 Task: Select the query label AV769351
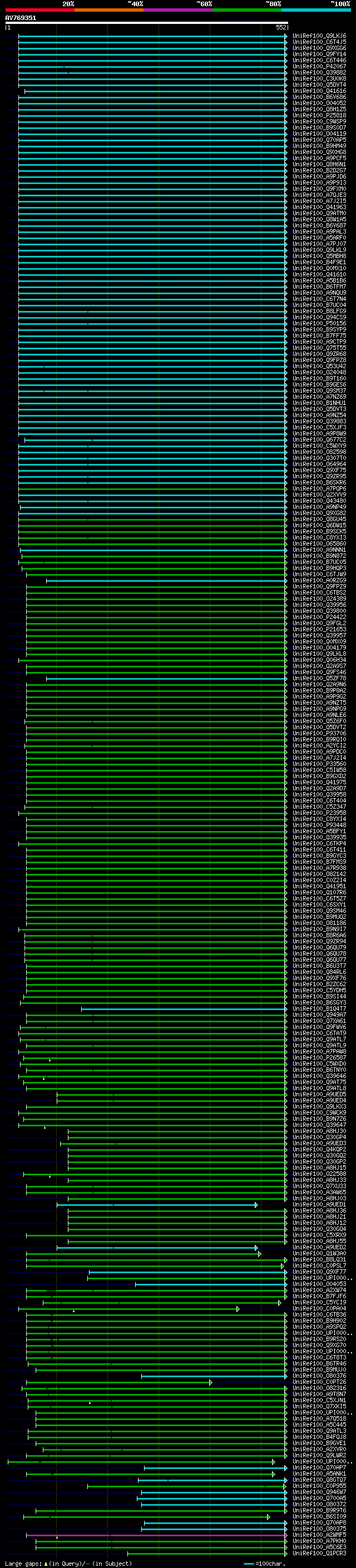pos(21,18)
